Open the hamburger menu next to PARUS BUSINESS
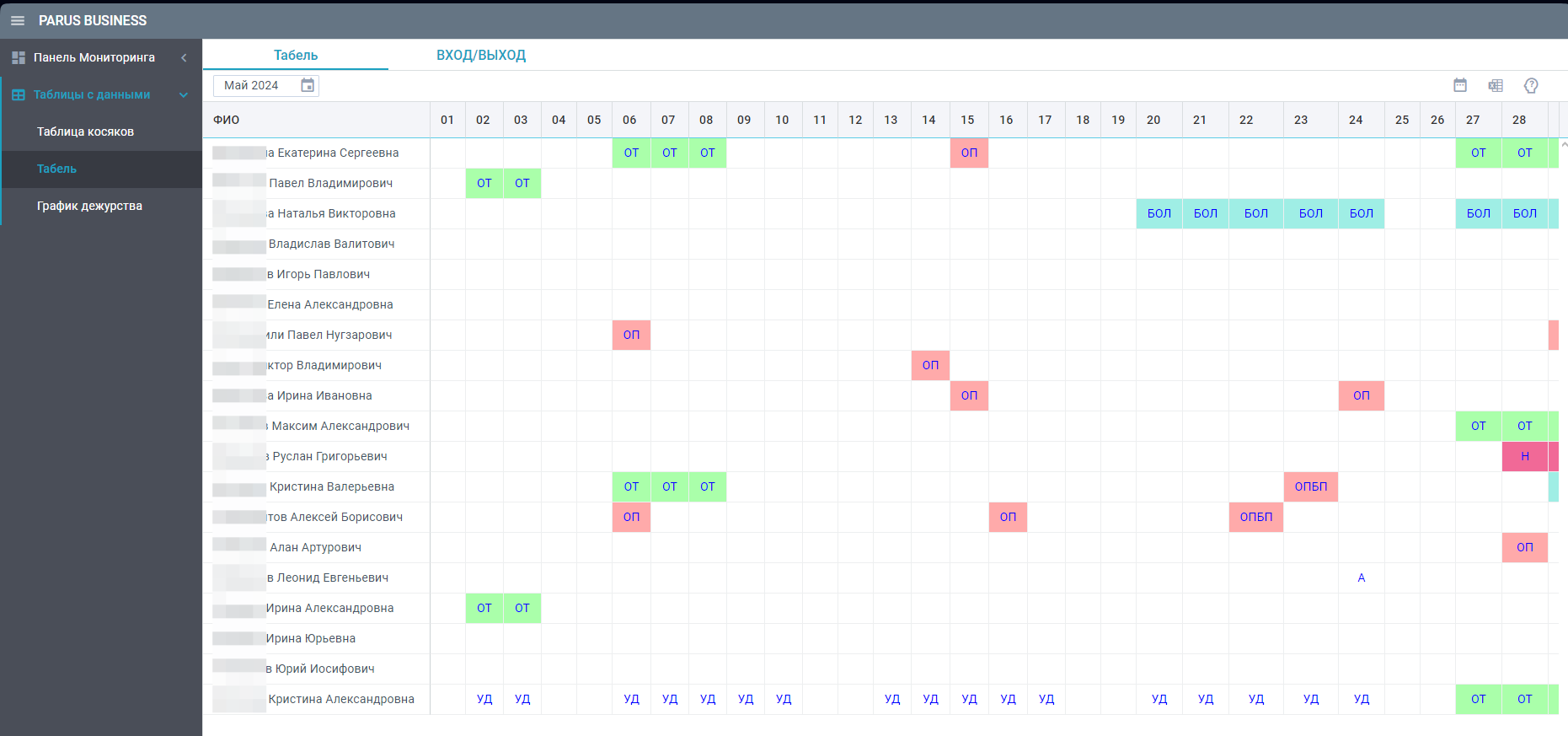The height and width of the screenshot is (736, 1568). (17, 20)
